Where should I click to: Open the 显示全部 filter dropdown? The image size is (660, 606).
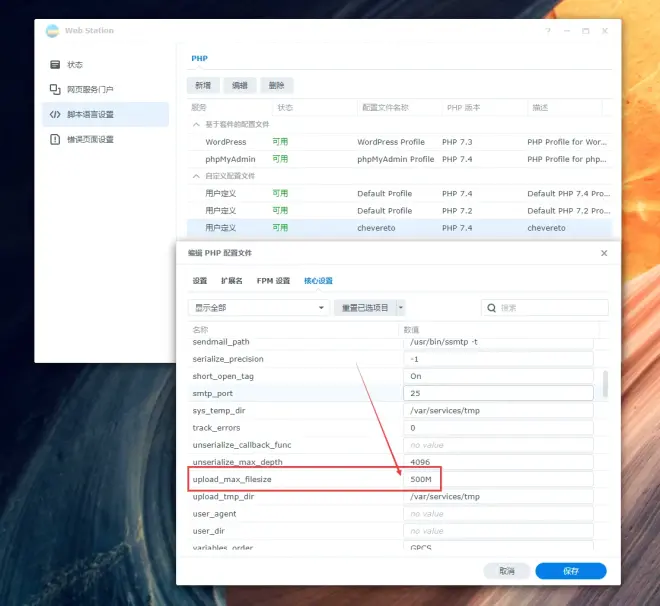coord(258,308)
